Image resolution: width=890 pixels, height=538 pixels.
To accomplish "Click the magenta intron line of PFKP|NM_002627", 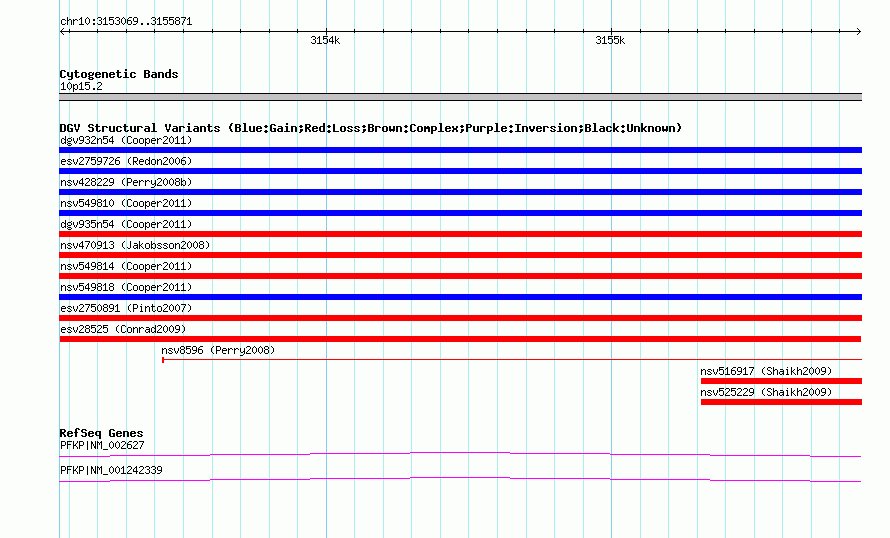I will [460, 454].
